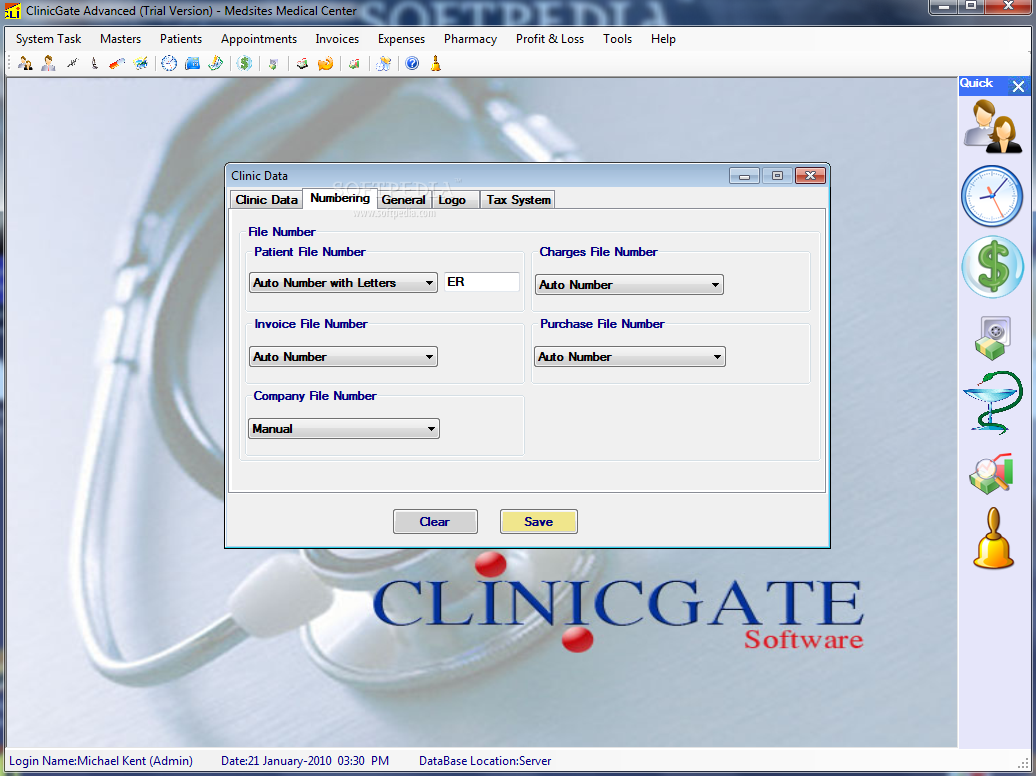This screenshot has height=776, width=1036.
Task: Open the Expenses menu
Action: click(401, 39)
